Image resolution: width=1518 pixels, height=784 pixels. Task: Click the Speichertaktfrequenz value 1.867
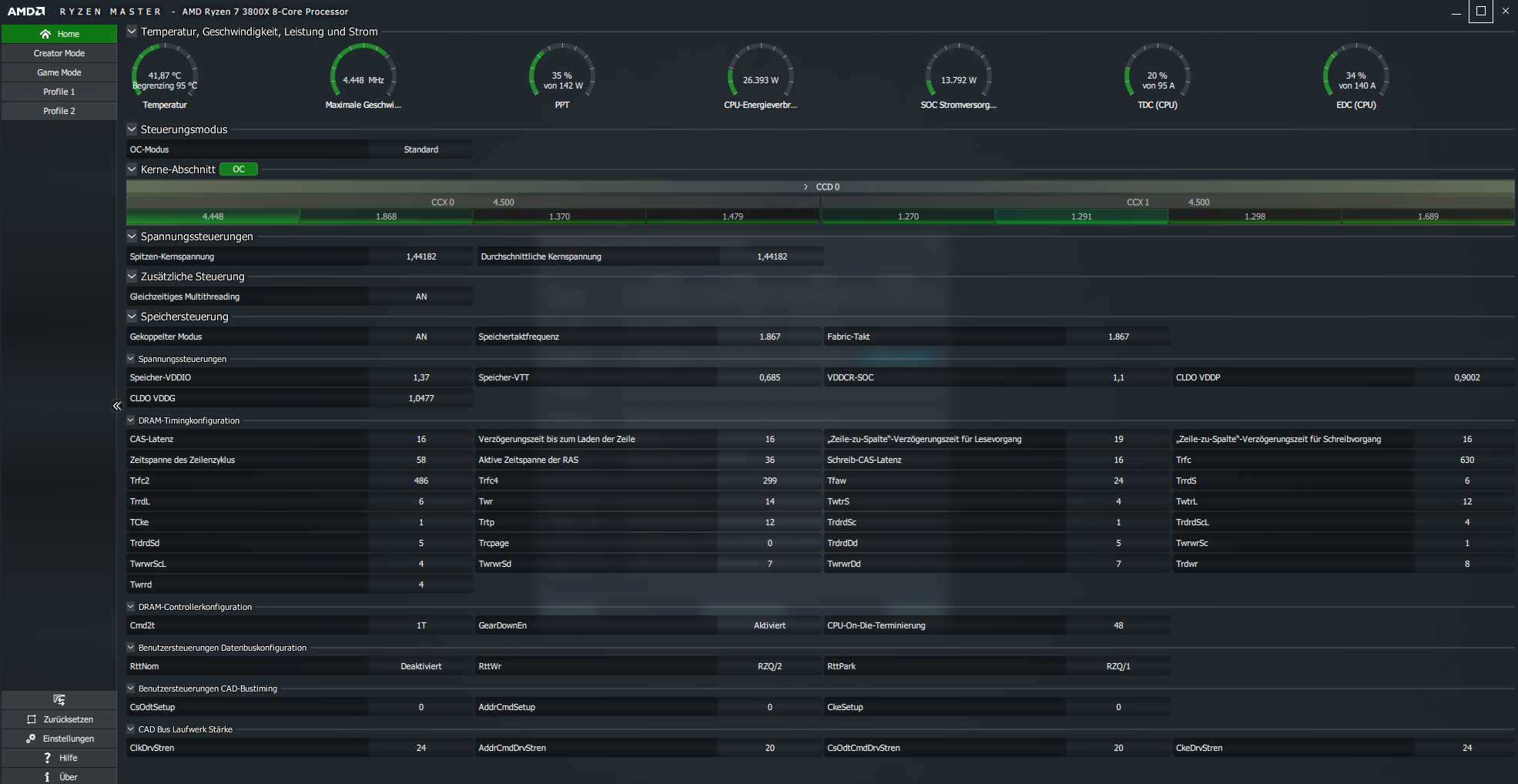click(770, 337)
